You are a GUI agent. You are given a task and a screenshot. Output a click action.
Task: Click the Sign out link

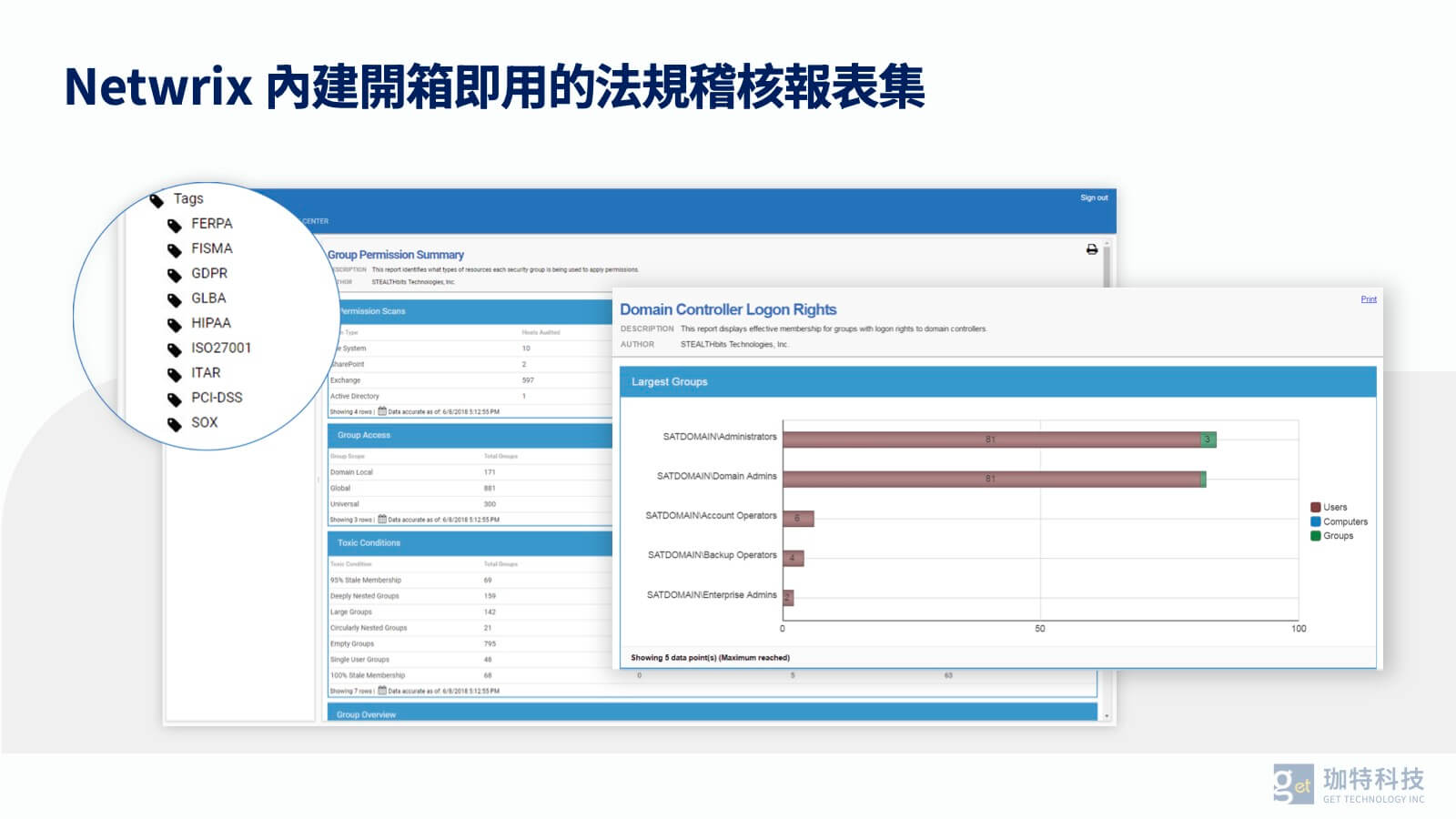1094,197
